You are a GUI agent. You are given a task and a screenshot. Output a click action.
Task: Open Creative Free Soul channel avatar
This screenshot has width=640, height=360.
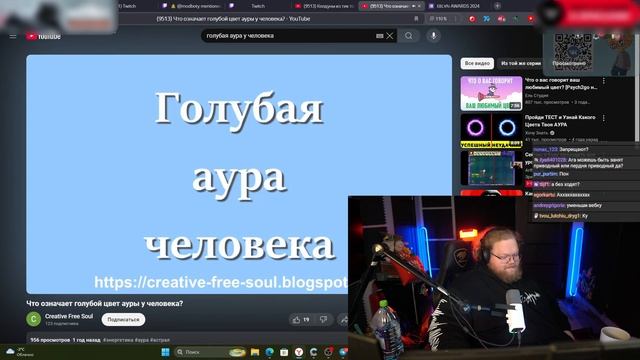click(x=33, y=319)
